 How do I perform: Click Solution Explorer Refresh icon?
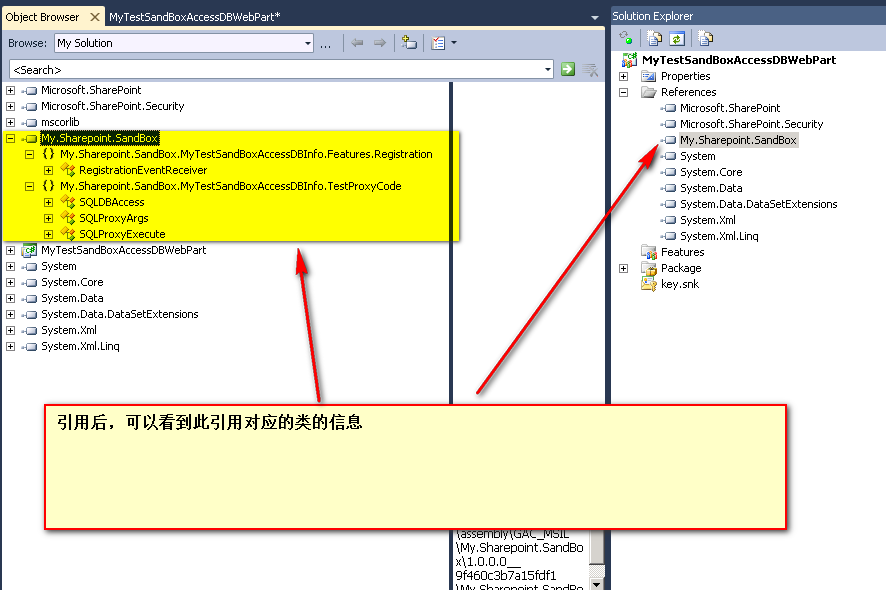677,38
